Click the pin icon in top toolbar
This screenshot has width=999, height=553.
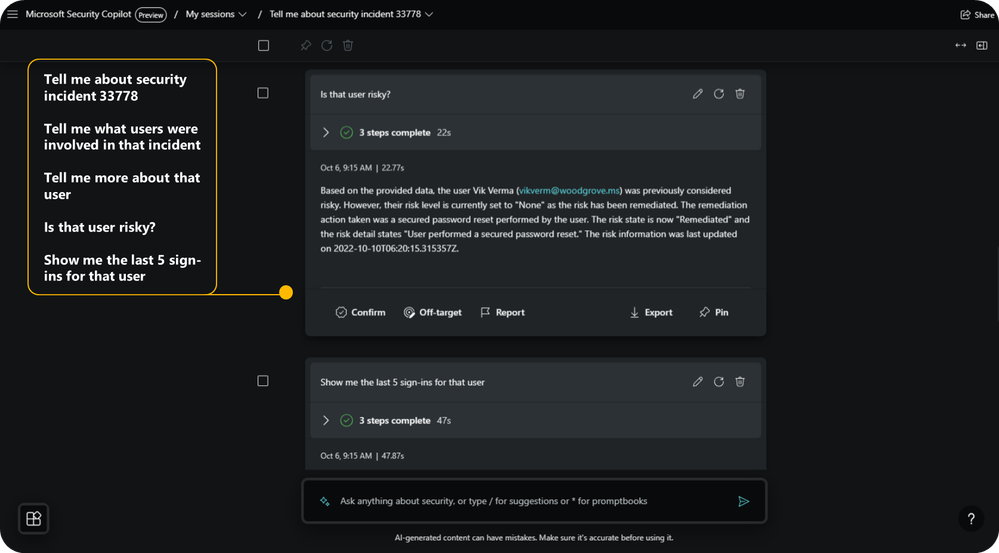coord(306,45)
